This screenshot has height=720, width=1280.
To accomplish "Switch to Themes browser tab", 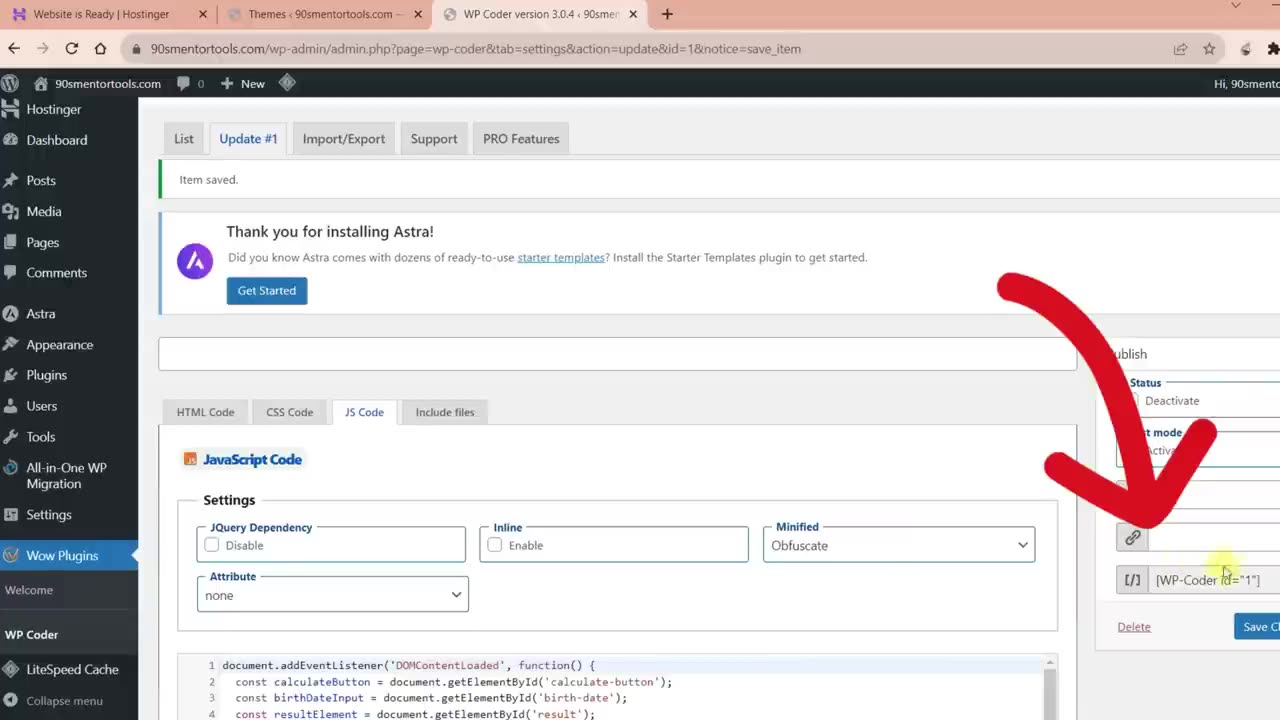I will (x=325, y=14).
